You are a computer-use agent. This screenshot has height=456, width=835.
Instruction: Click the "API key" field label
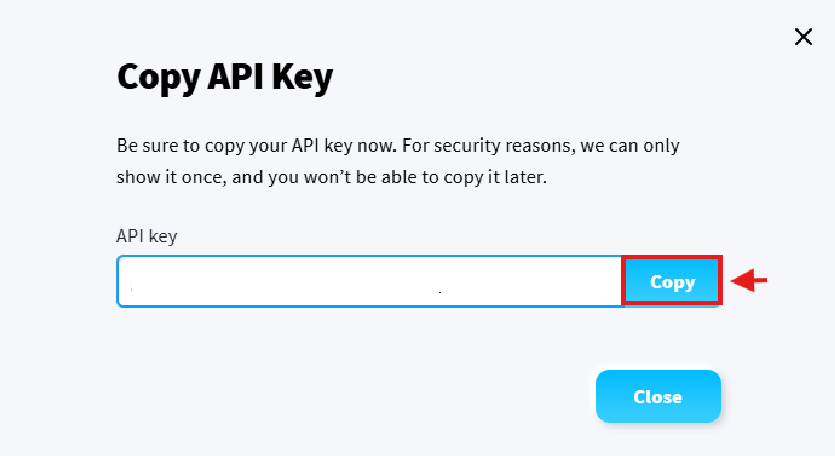[x=146, y=236]
